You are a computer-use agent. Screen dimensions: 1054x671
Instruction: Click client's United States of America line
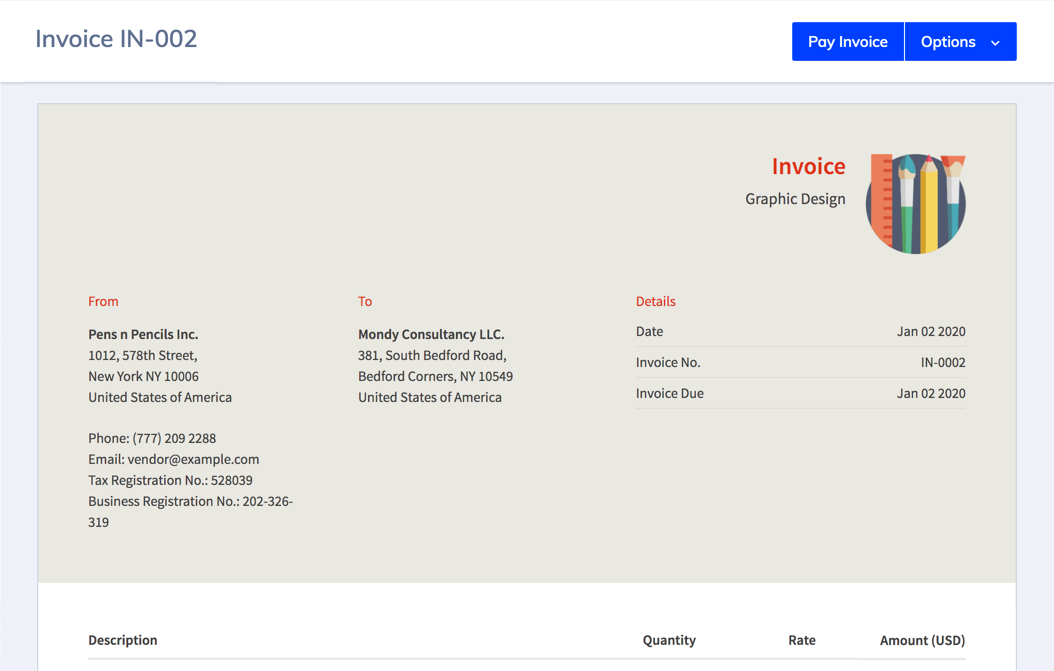(x=430, y=397)
